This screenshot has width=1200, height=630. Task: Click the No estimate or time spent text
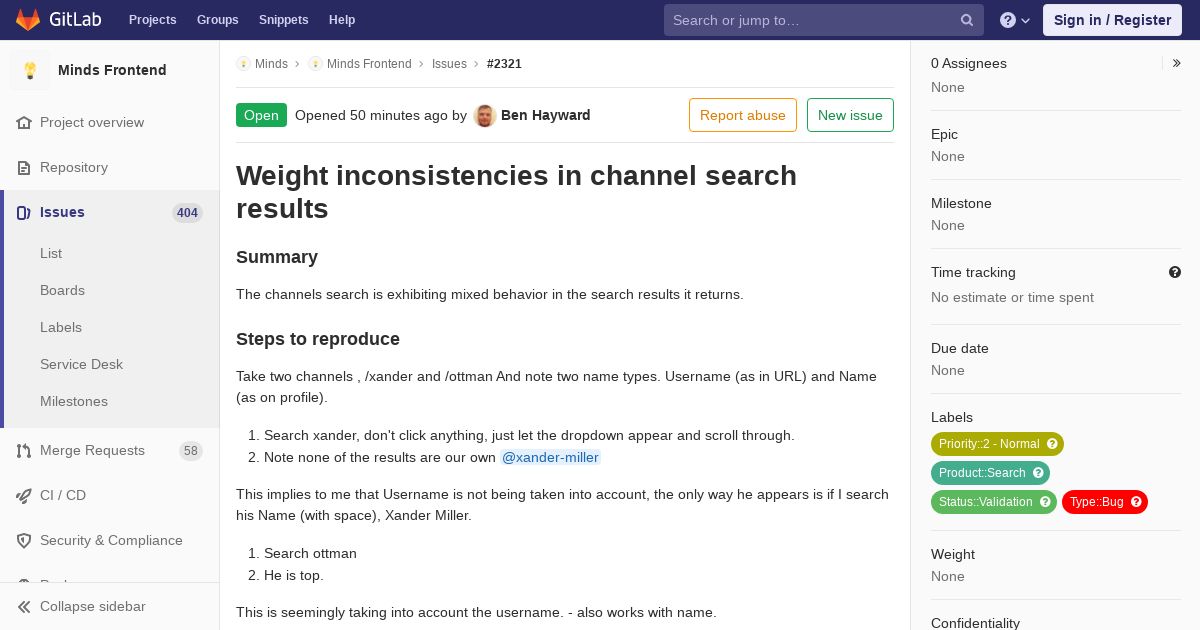1012,297
